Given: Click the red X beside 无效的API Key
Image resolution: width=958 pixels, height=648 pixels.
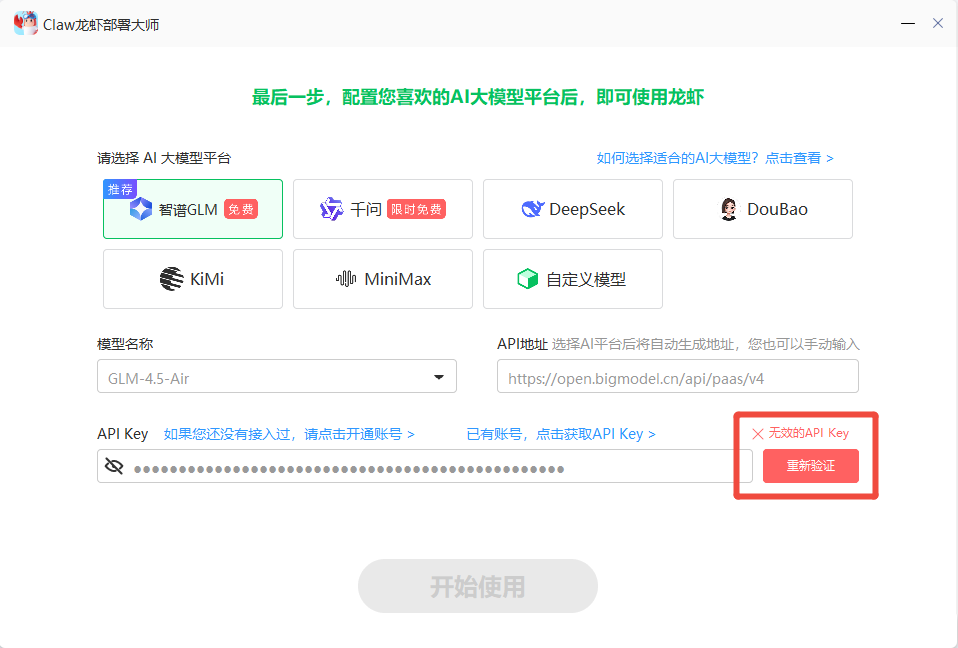Looking at the screenshot, I should coord(757,433).
